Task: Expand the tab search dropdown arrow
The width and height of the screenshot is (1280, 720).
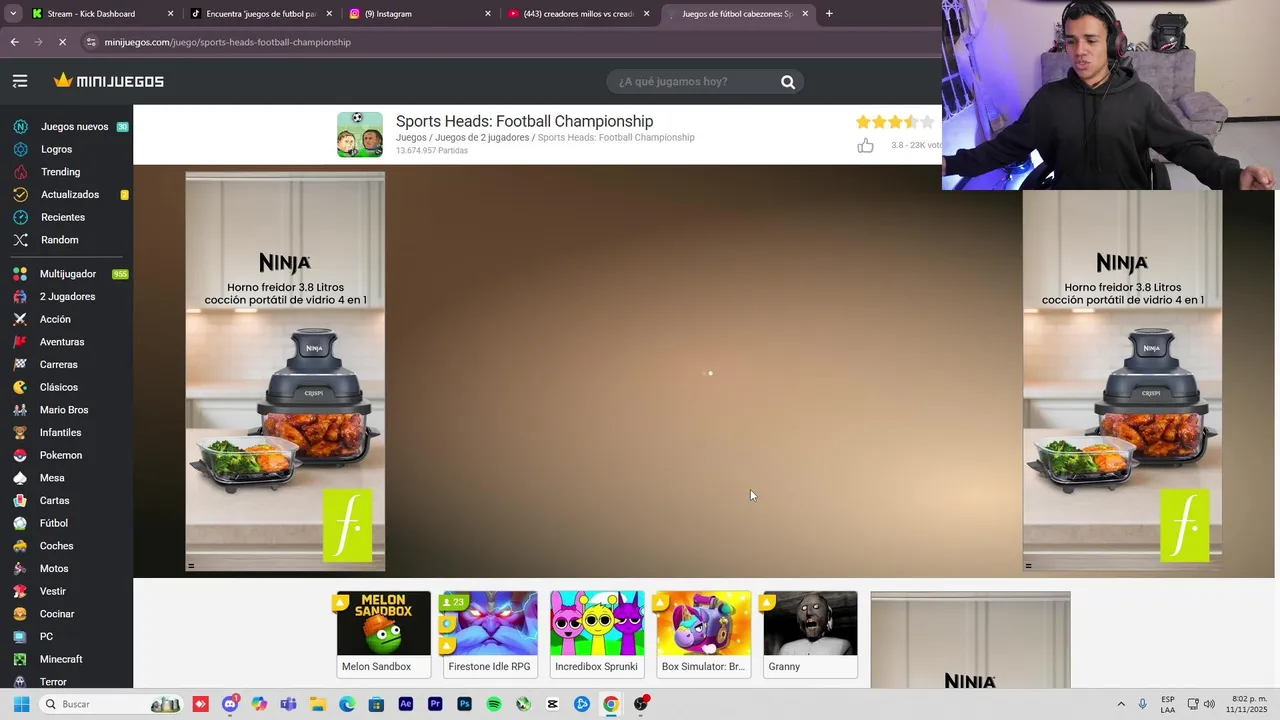Action: point(13,14)
